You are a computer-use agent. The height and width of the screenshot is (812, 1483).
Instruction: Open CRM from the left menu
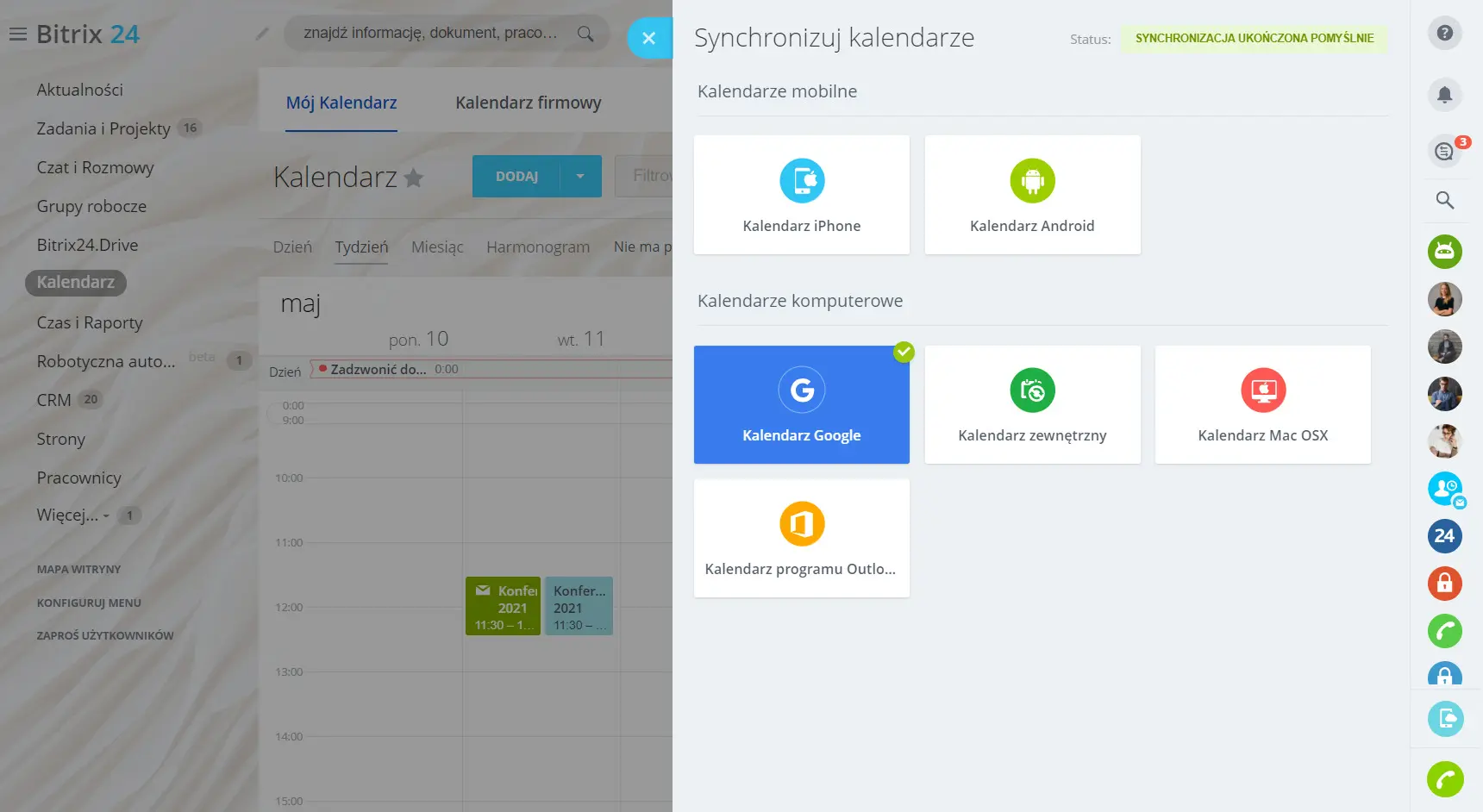(x=53, y=400)
